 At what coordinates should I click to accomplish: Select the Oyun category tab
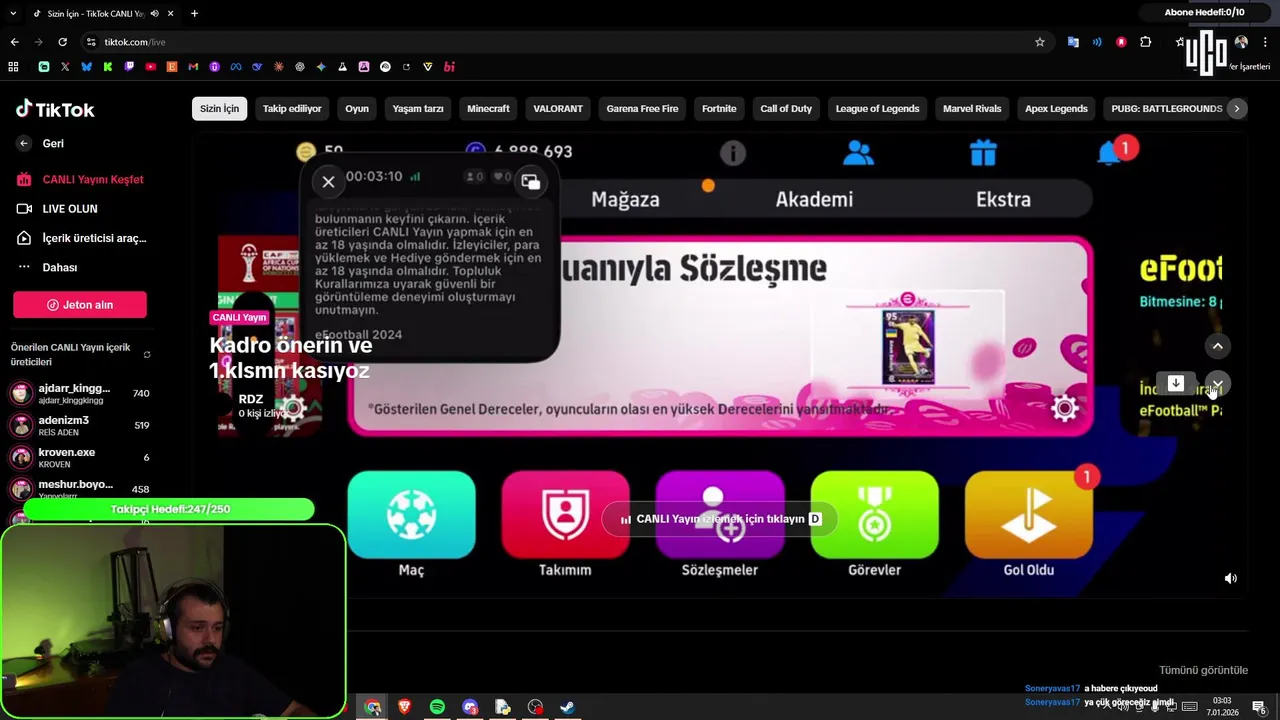(357, 108)
